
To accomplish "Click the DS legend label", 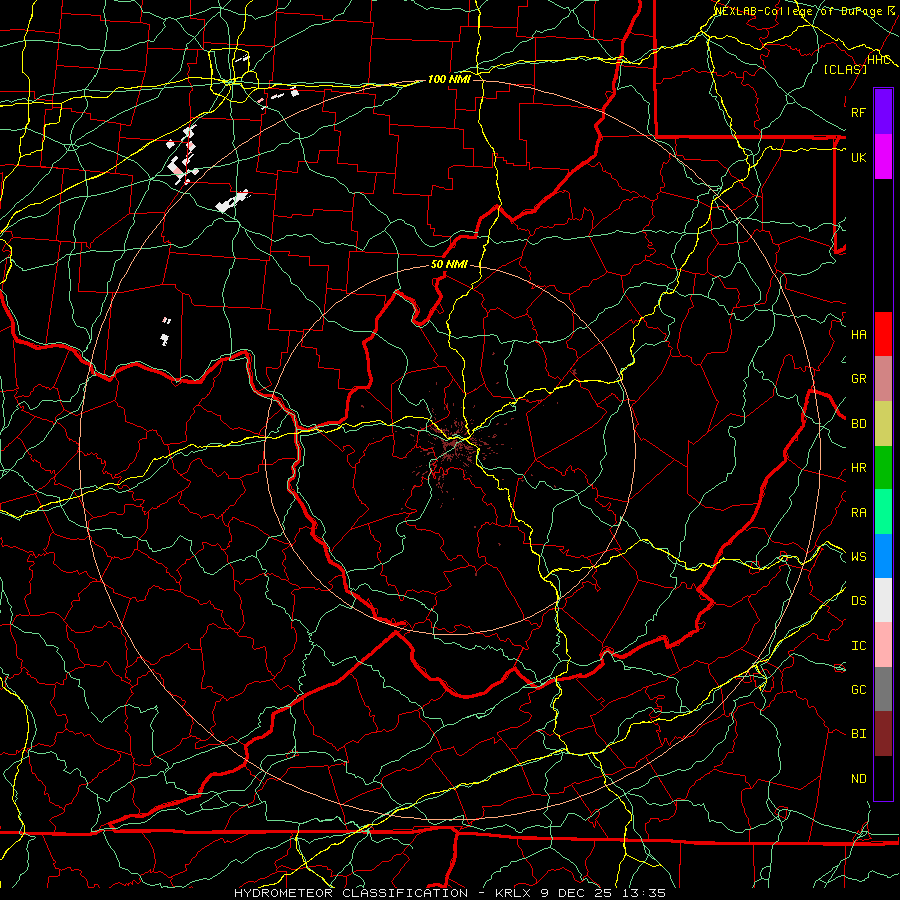I will tap(859, 601).
